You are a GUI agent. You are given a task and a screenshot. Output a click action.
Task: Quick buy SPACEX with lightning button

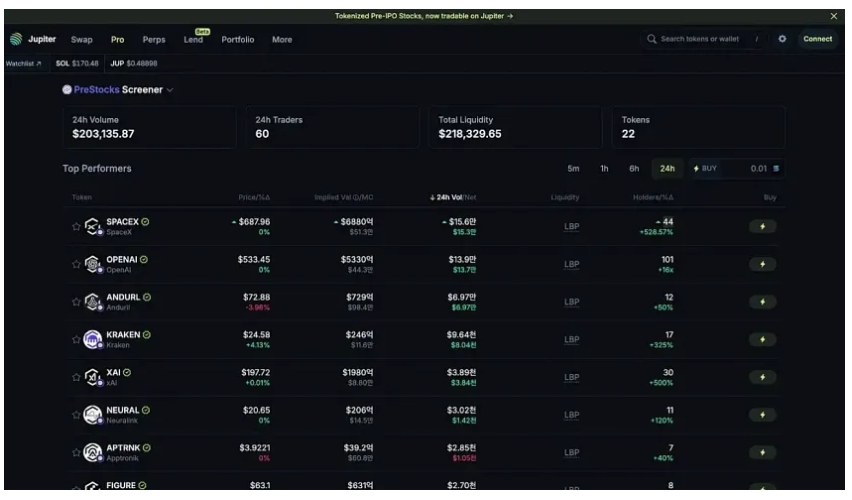pos(762,227)
